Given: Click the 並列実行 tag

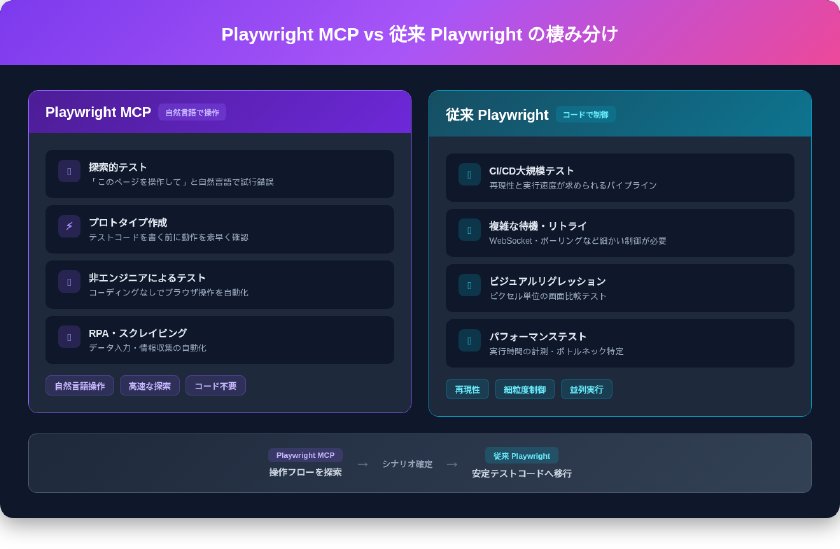Looking at the screenshot, I should click(x=587, y=389).
